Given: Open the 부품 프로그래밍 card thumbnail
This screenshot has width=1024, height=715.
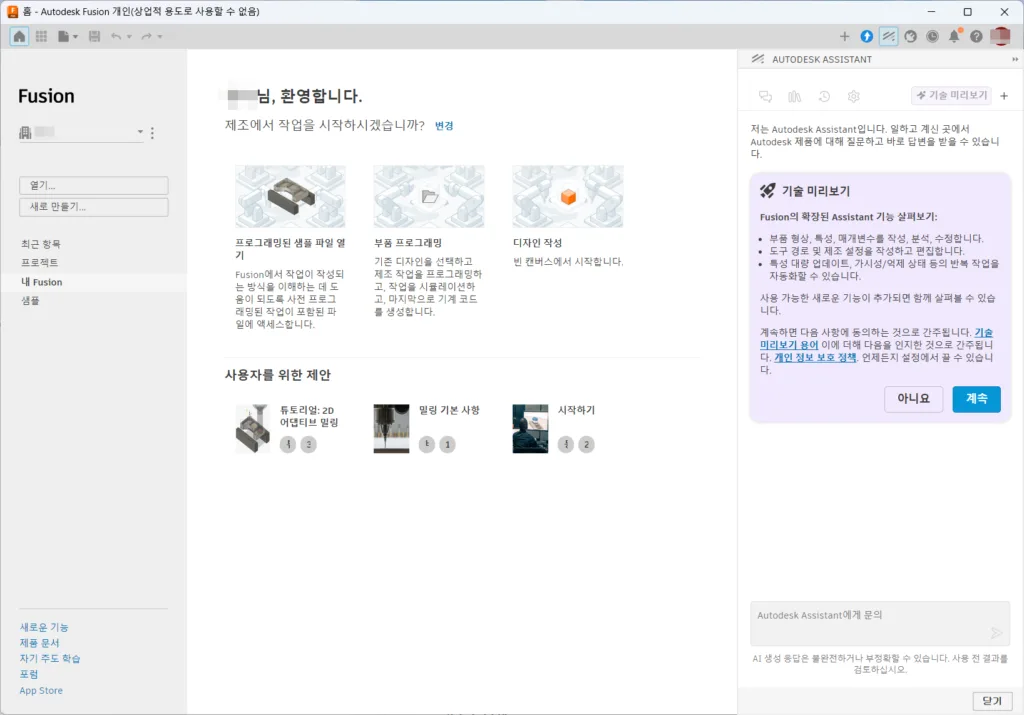Looking at the screenshot, I should [x=429, y=197].
